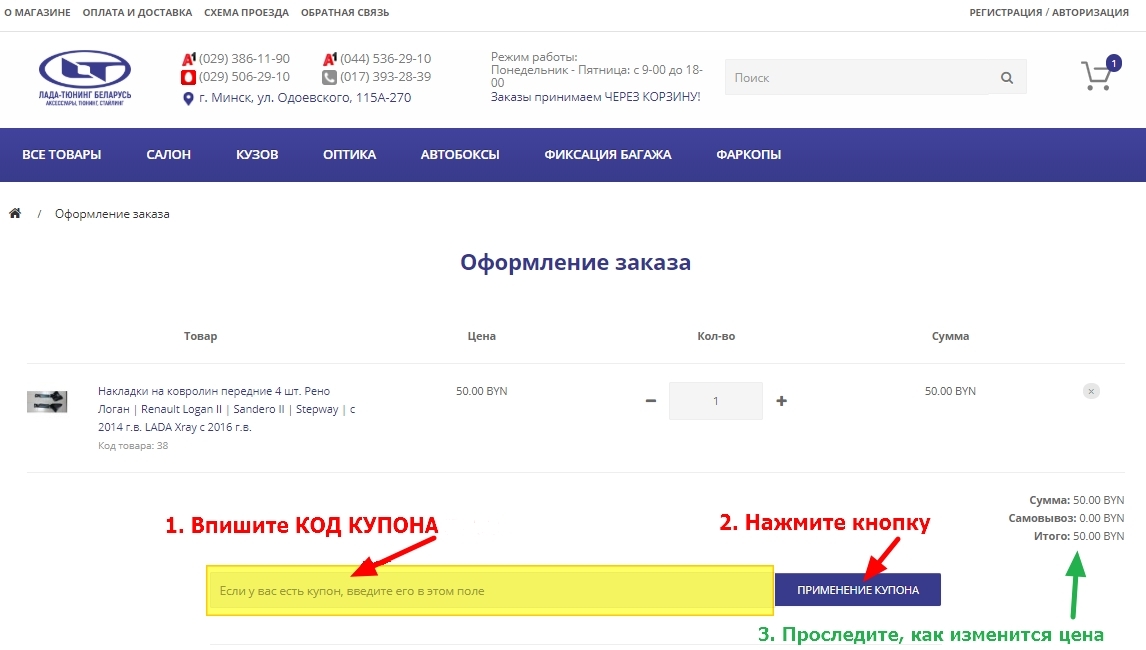
Task: Click the search magnifier icon
Action: [1006, 78]
